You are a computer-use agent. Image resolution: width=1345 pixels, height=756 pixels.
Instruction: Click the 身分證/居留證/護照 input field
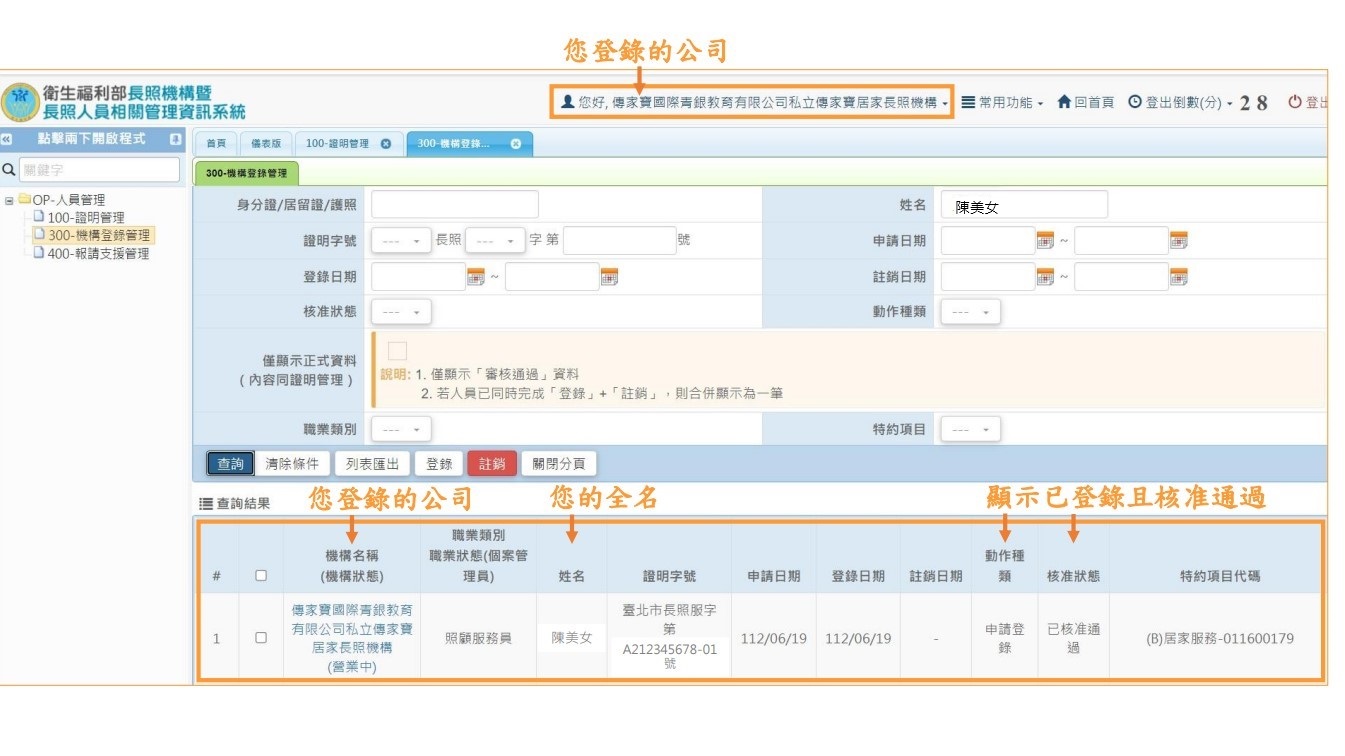click(454, 205)
